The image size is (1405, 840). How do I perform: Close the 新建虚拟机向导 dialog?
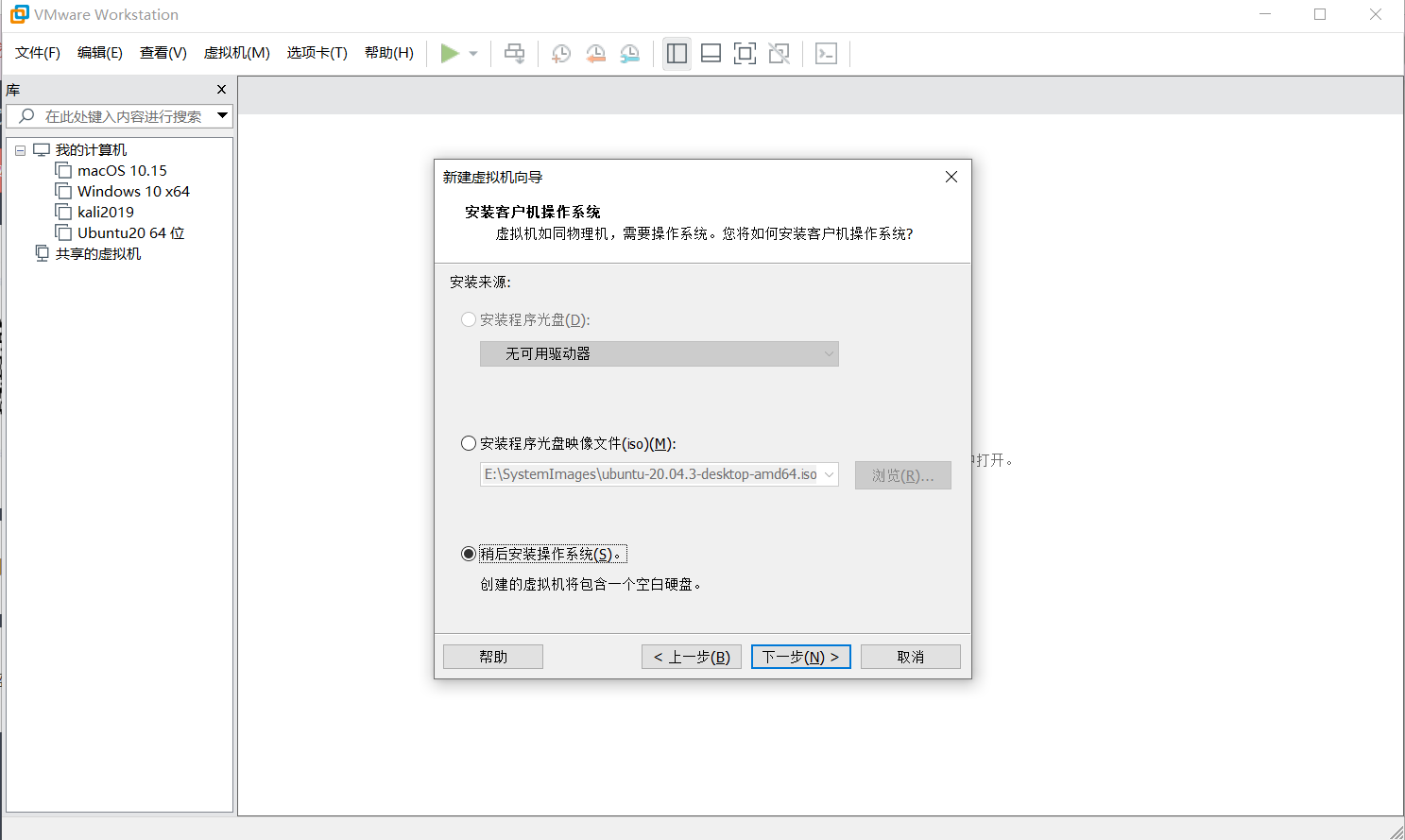point(951,177)
